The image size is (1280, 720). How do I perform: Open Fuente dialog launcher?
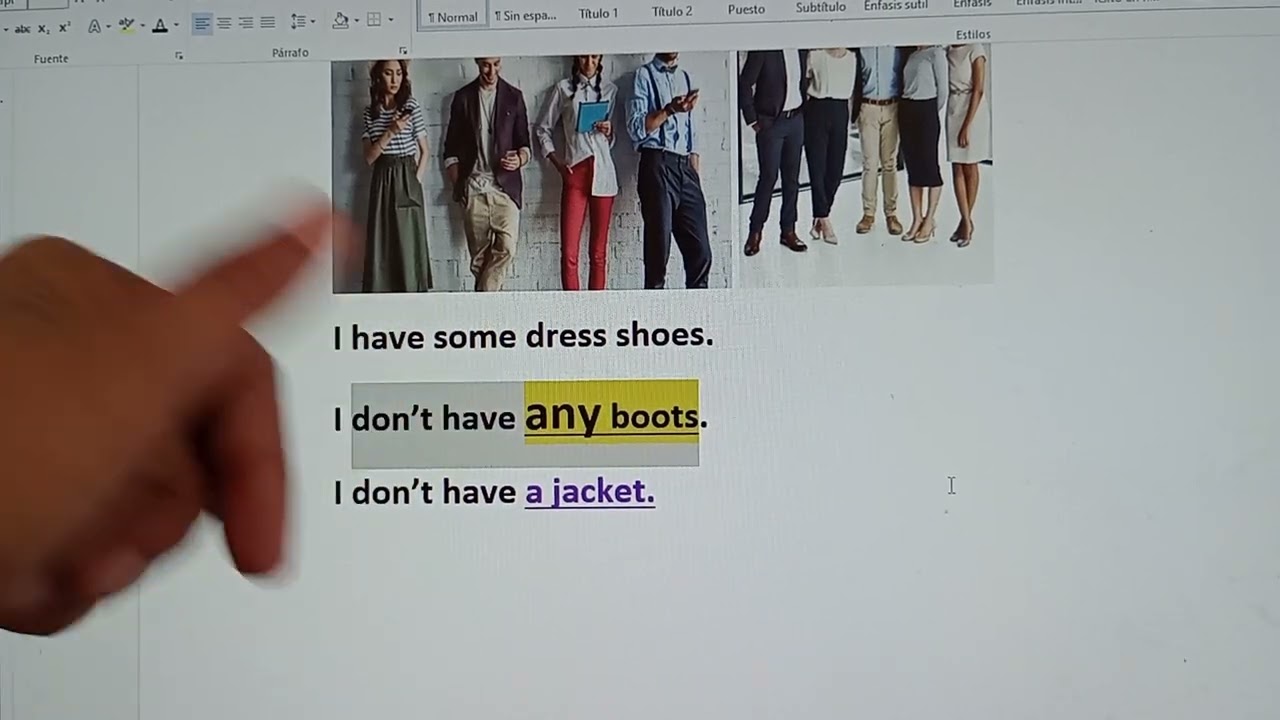click(179, 56)
